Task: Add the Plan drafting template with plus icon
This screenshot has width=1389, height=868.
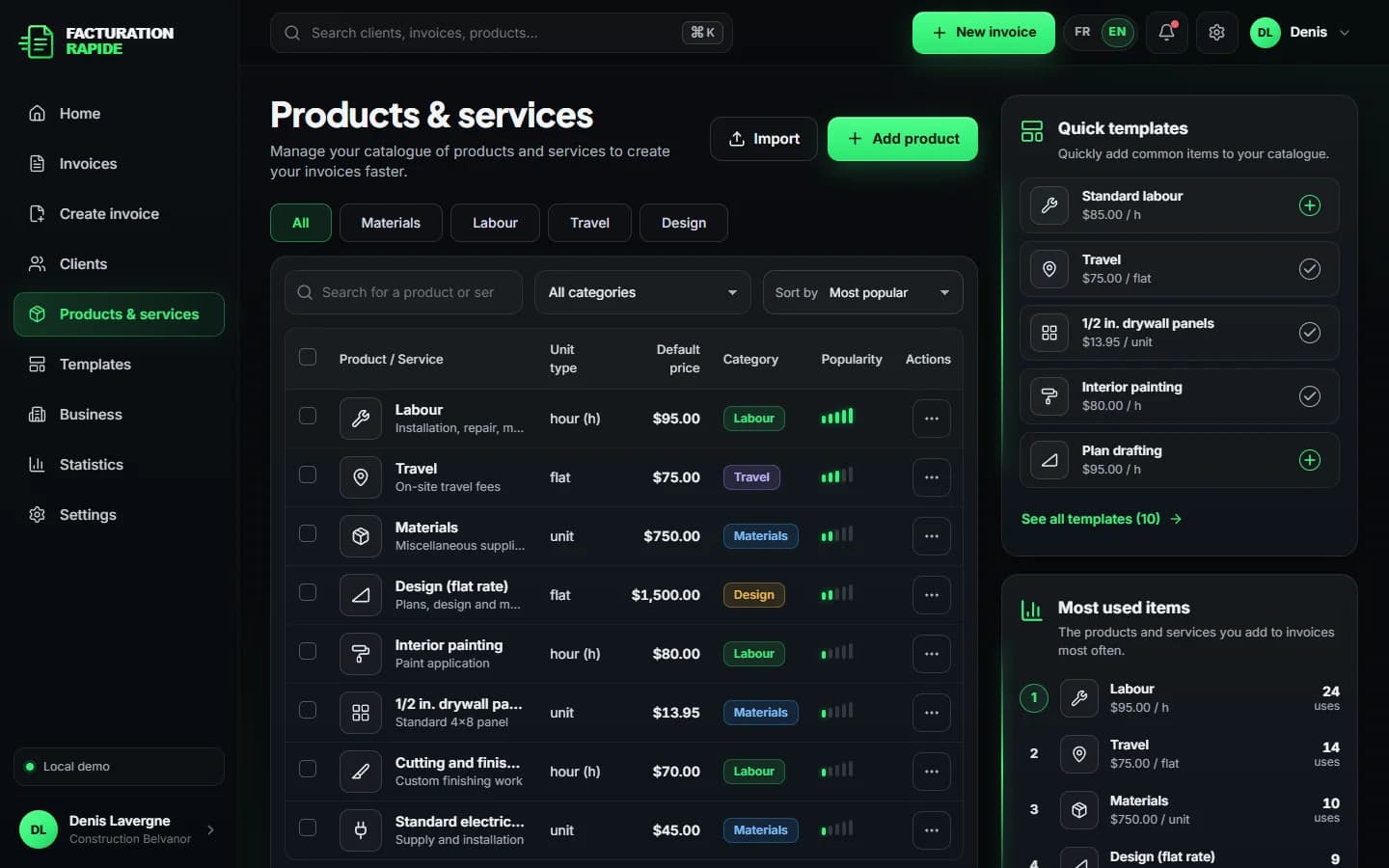Action: click(1309, 460)
